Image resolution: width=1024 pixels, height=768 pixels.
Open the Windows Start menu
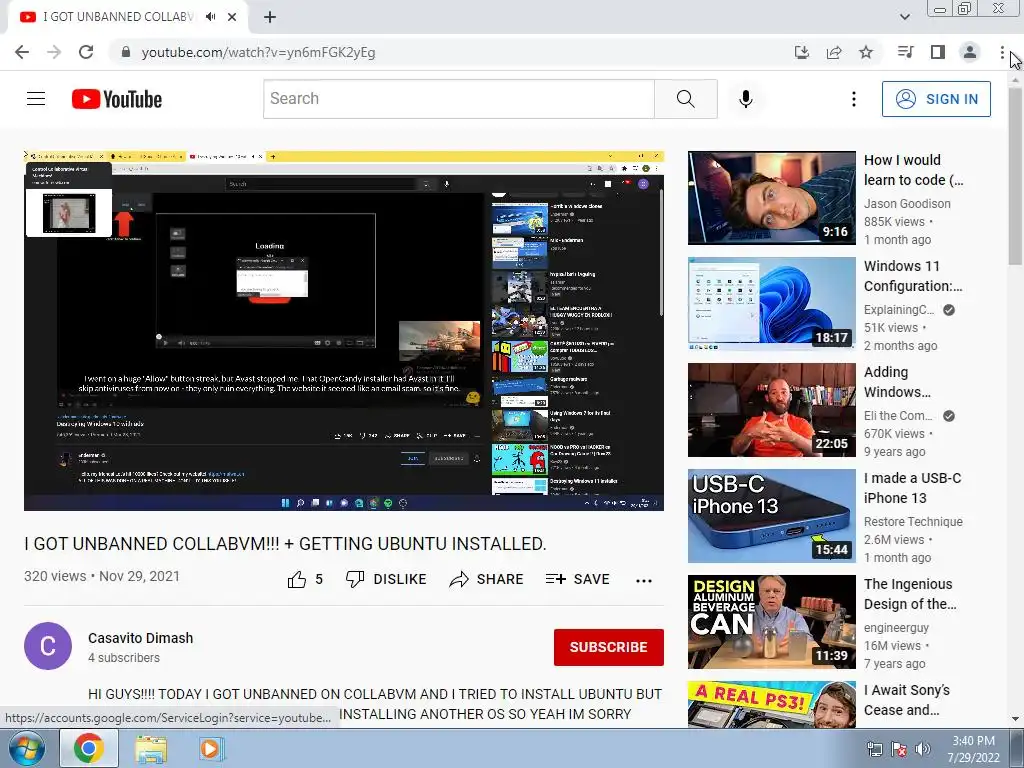27,748
